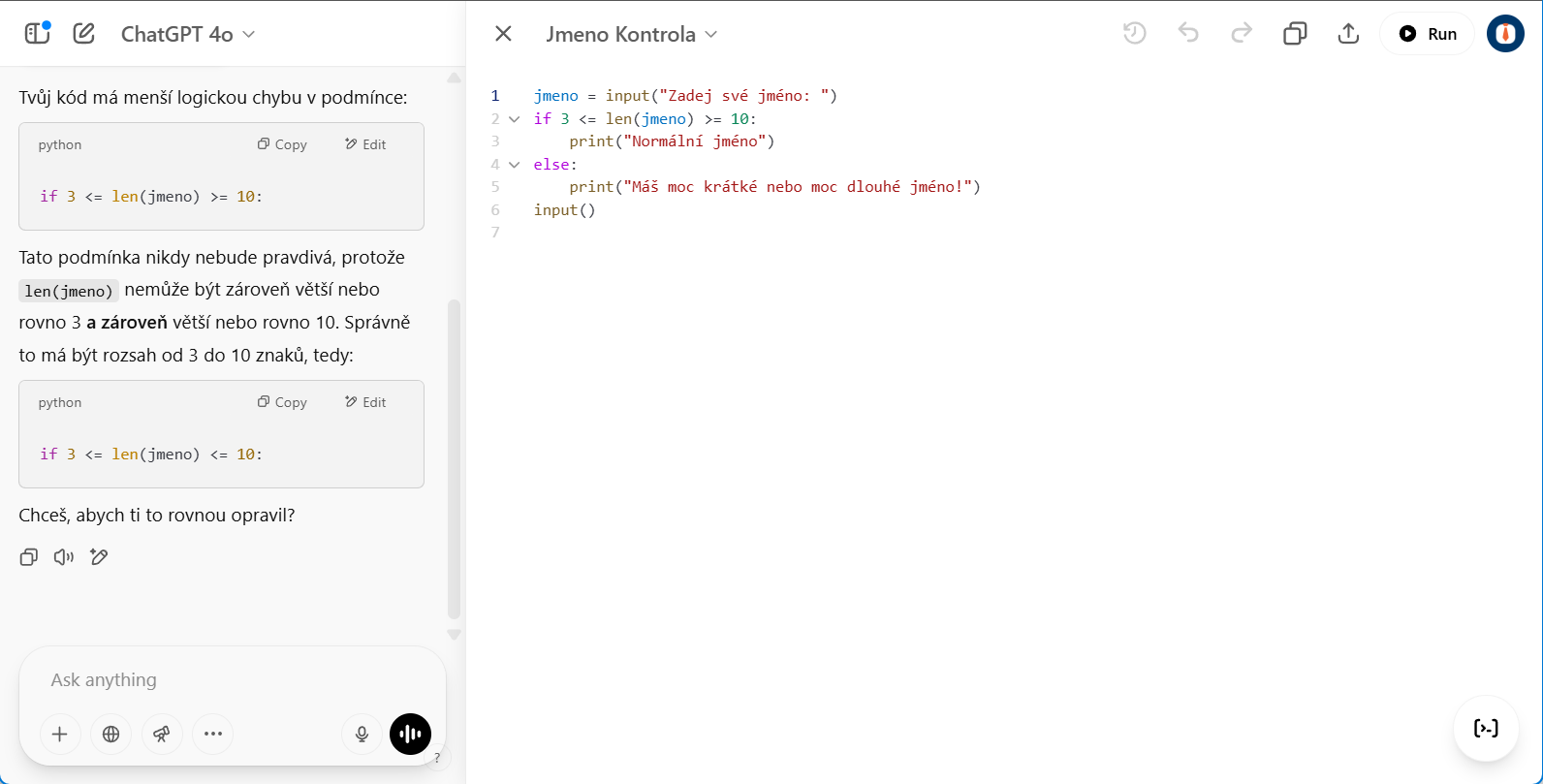Undo the last canvas edit
This screenshot has width=1543, height=784.
click(x=1188, y=34)
